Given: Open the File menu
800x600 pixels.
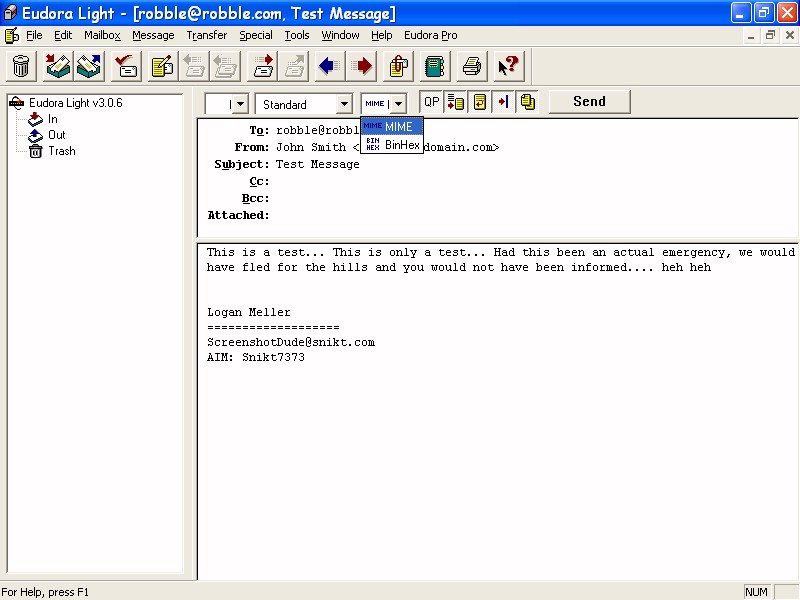Looking at the screenshot, I should pyautogui.click(x=34, y=35).
